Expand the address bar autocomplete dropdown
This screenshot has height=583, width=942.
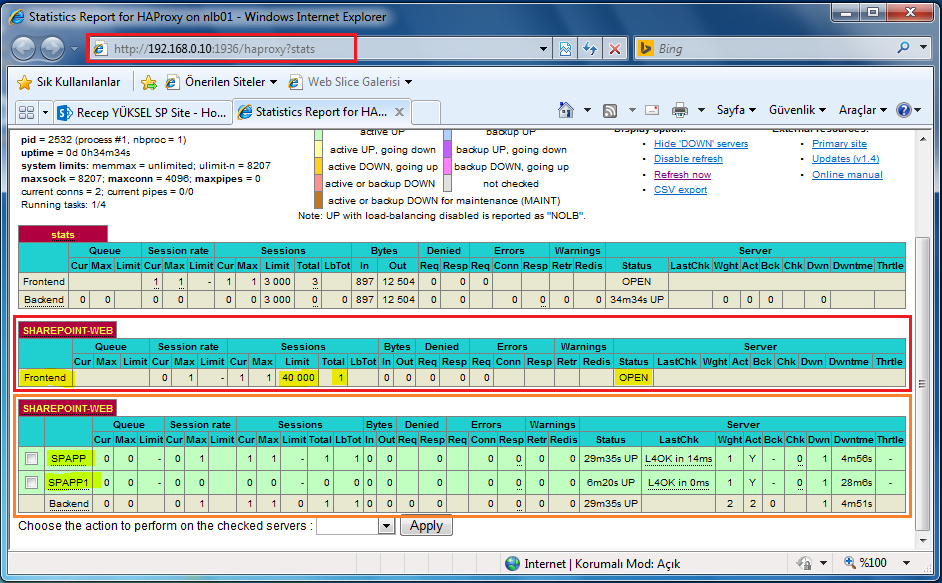[x=543, y=49]
